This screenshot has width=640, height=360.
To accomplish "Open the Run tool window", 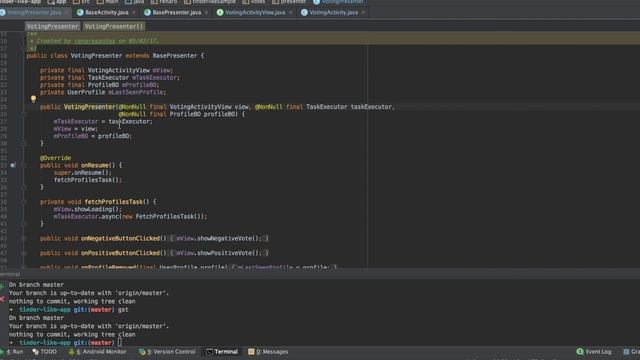I will point(13,351).
